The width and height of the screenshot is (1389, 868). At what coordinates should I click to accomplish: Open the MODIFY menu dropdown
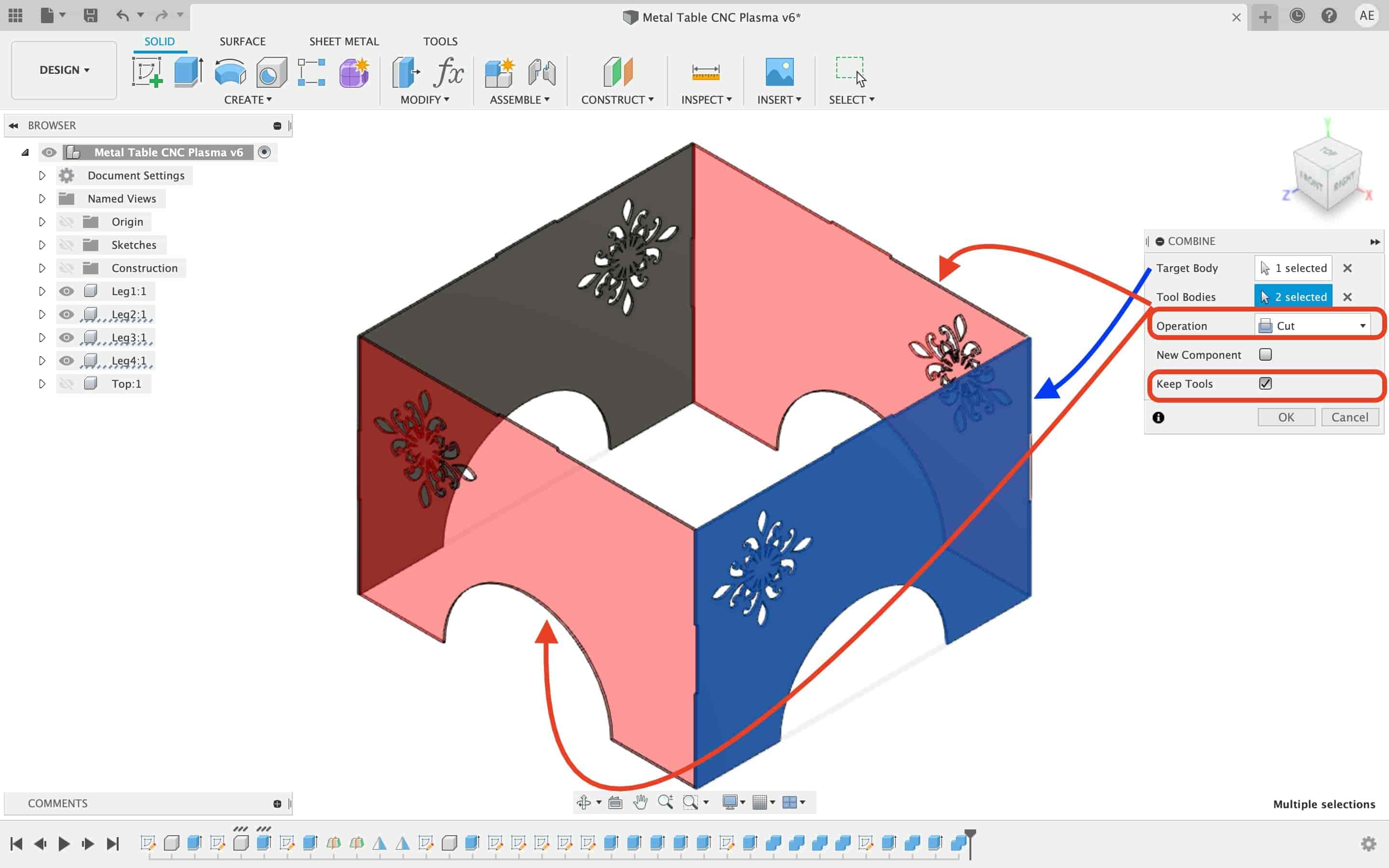[425, 100]
